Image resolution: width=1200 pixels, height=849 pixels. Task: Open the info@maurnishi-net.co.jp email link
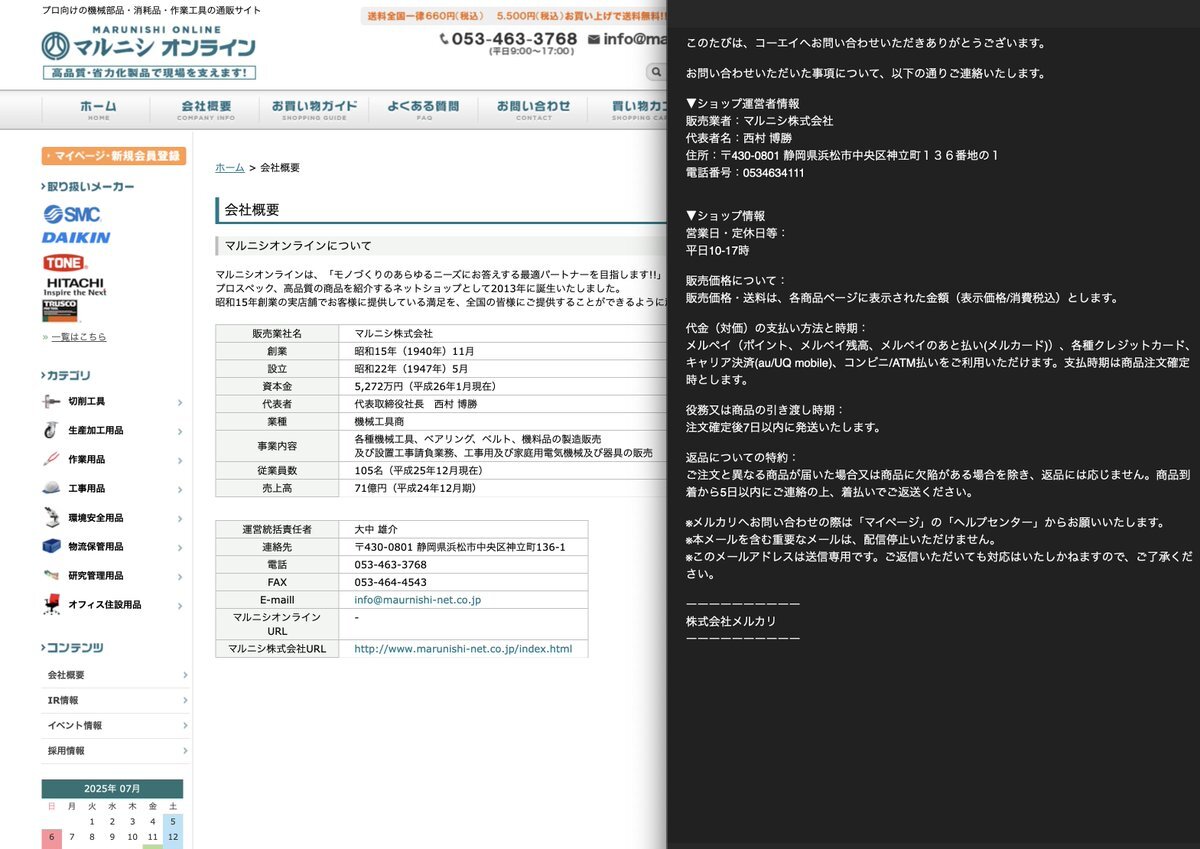(x=418, y=600)
